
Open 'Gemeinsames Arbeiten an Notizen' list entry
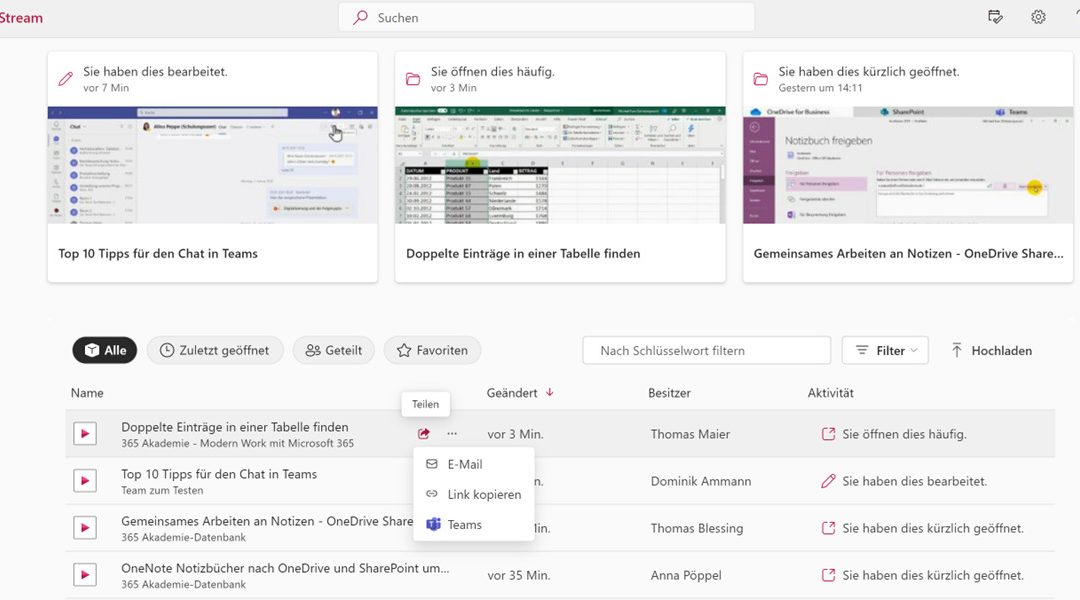pyautogui.click(x=267, y=521)
